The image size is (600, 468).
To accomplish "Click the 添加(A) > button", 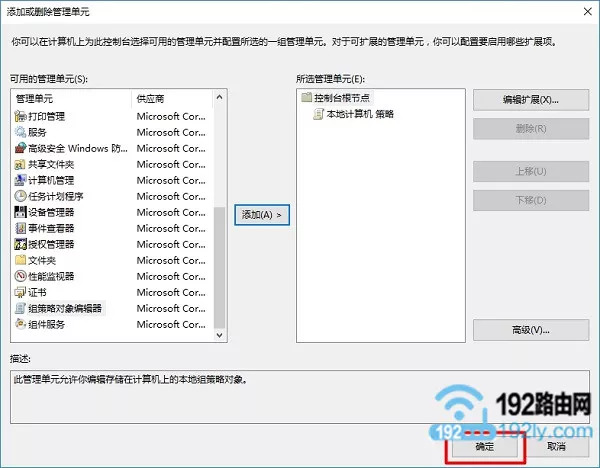I will click(262, 215).
